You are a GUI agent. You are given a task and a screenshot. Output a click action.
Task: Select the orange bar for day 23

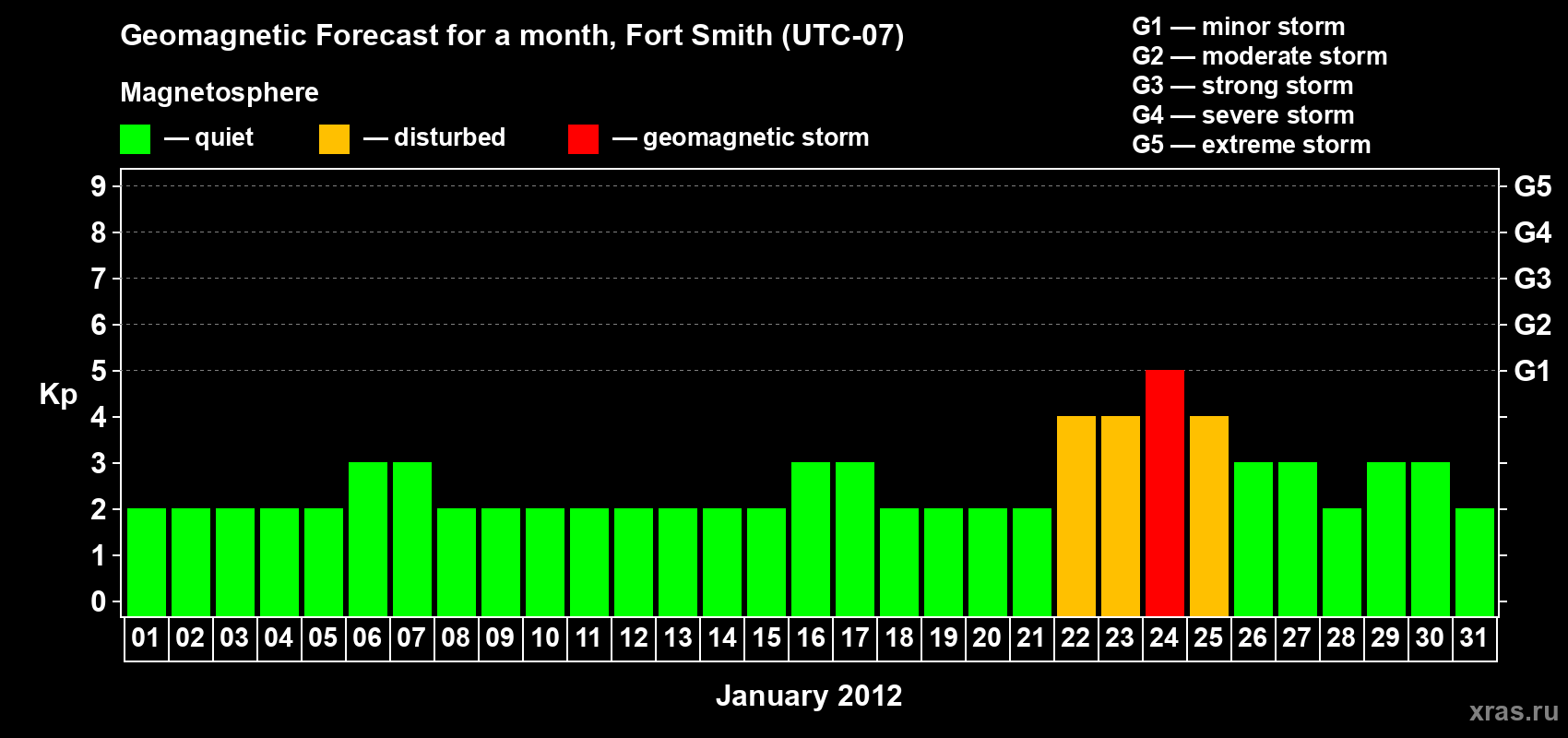pos(1121,516)
